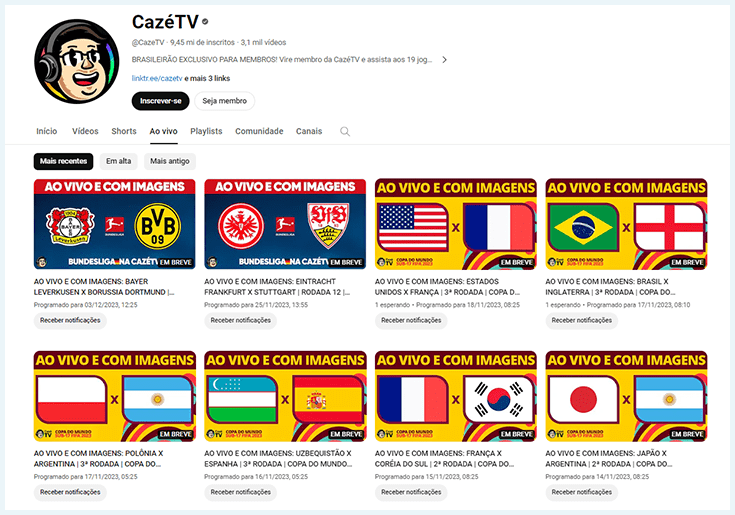Open the Japan x Argentina flags thumbnail

[x=626, y=396]
